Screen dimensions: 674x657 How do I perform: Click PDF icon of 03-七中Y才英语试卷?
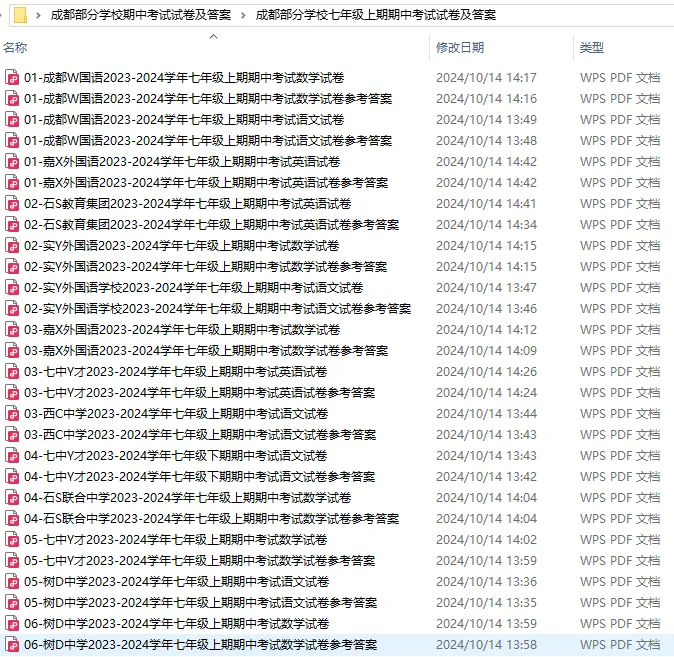(x=12, y=371)
